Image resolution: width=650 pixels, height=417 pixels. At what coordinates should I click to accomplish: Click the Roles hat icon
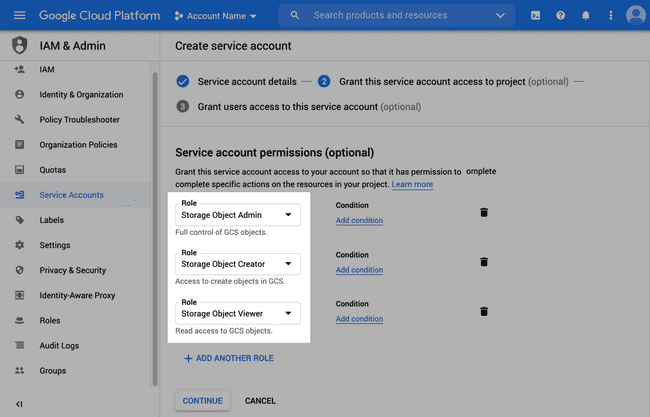pyautogui.click(x=19, y=320)
